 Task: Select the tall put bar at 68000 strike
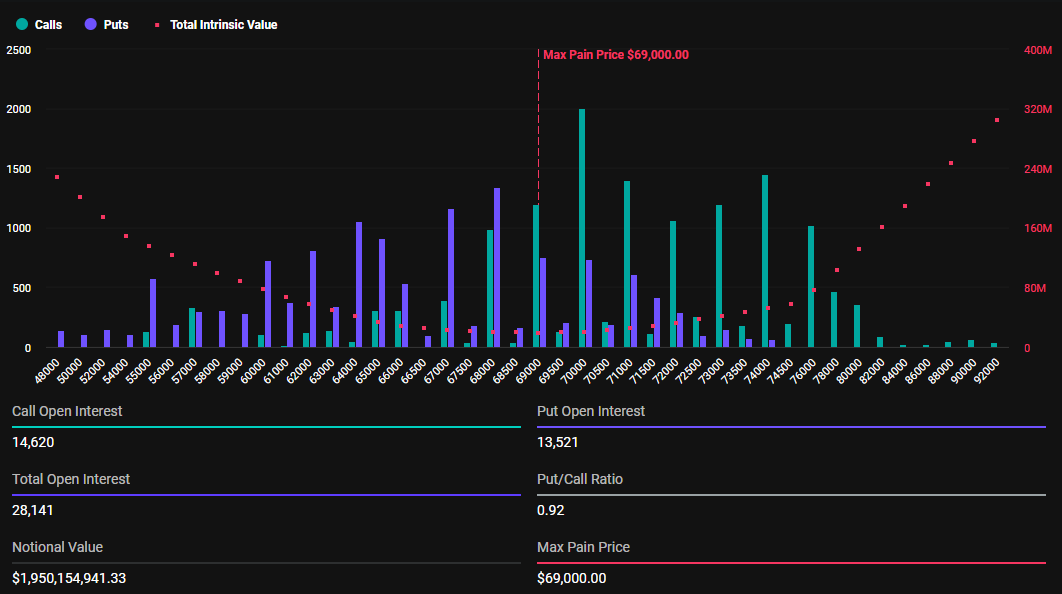click(497, 268)
